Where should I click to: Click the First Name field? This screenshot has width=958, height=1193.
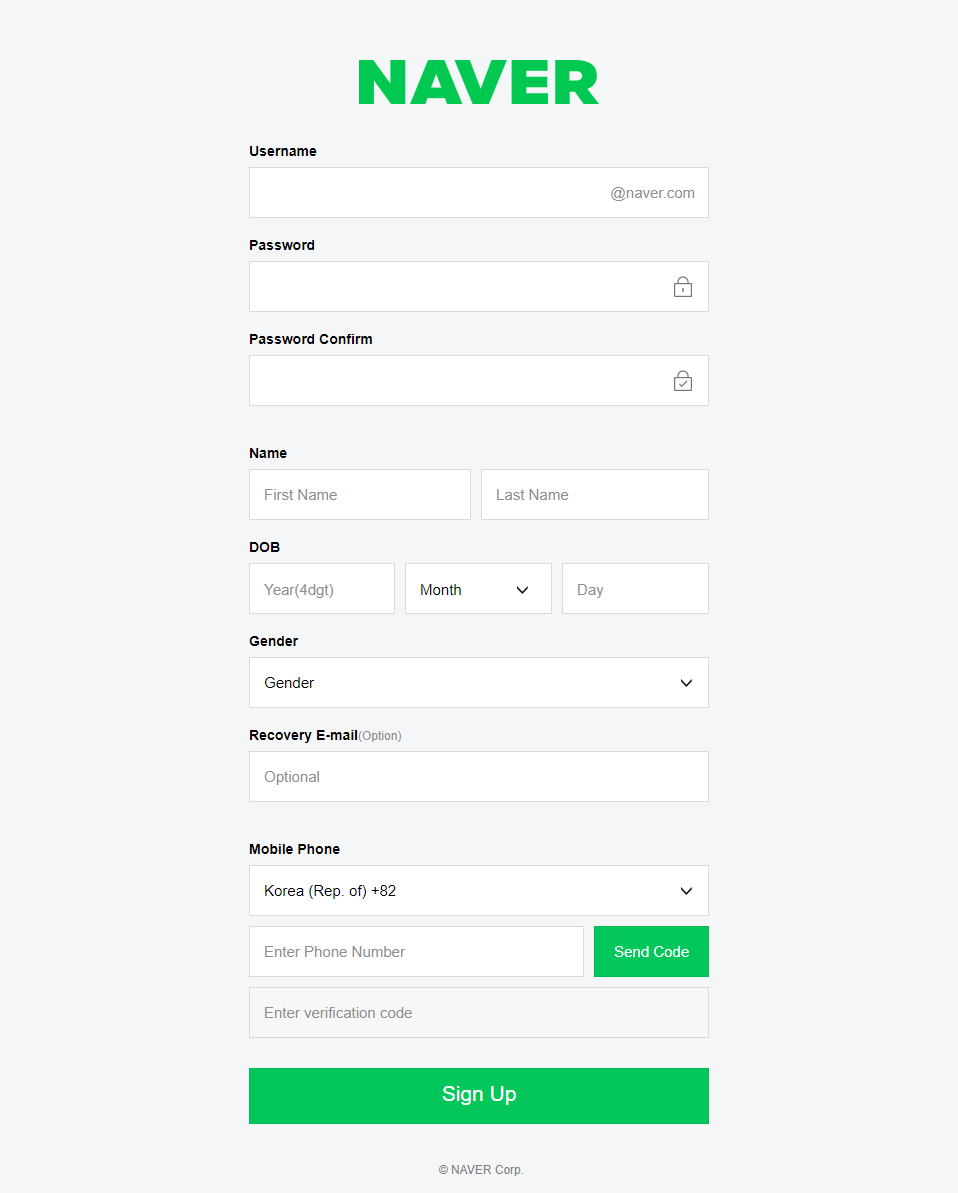point(359,495)
